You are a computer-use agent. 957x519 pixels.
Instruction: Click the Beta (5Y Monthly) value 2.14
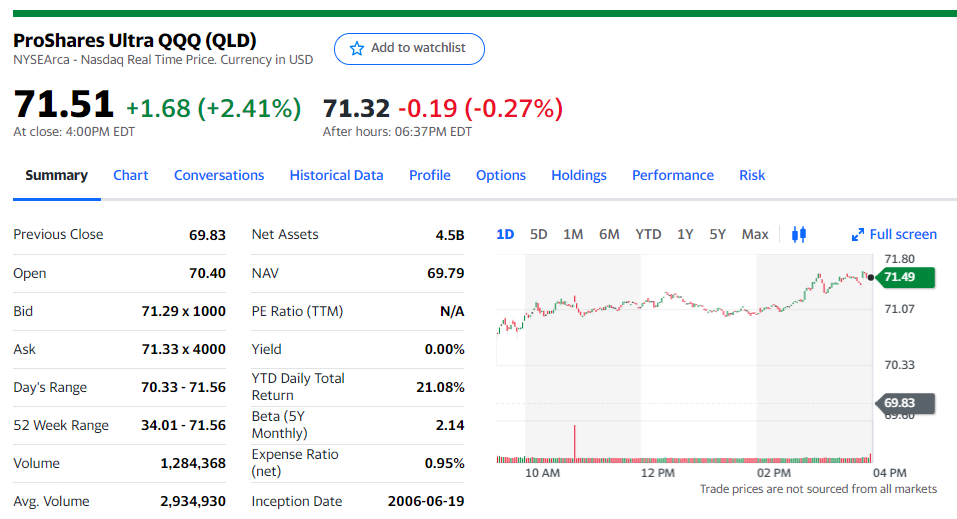tap(450, 425)
